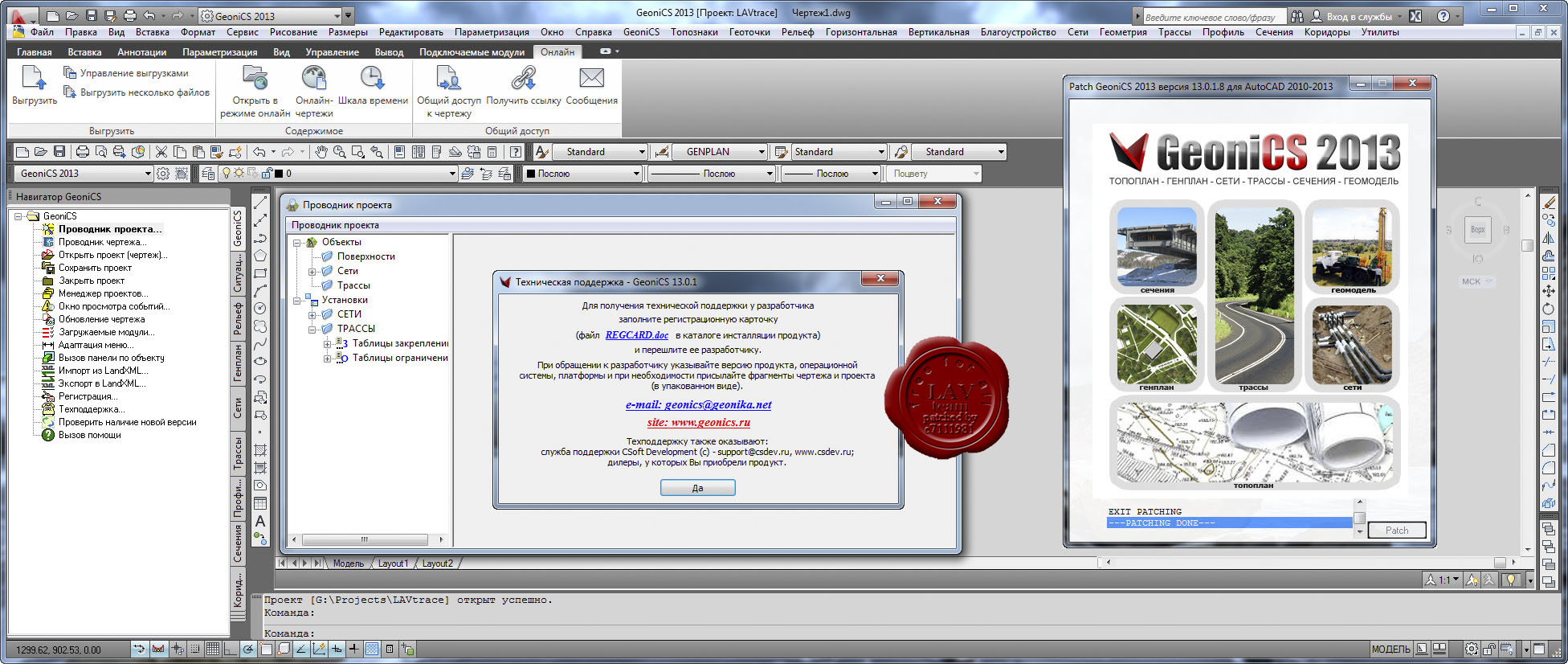The width and height of the screenshot is (1568, 664).
Task: Open the Layer Properties Manager icon
Action: [208, 174]
